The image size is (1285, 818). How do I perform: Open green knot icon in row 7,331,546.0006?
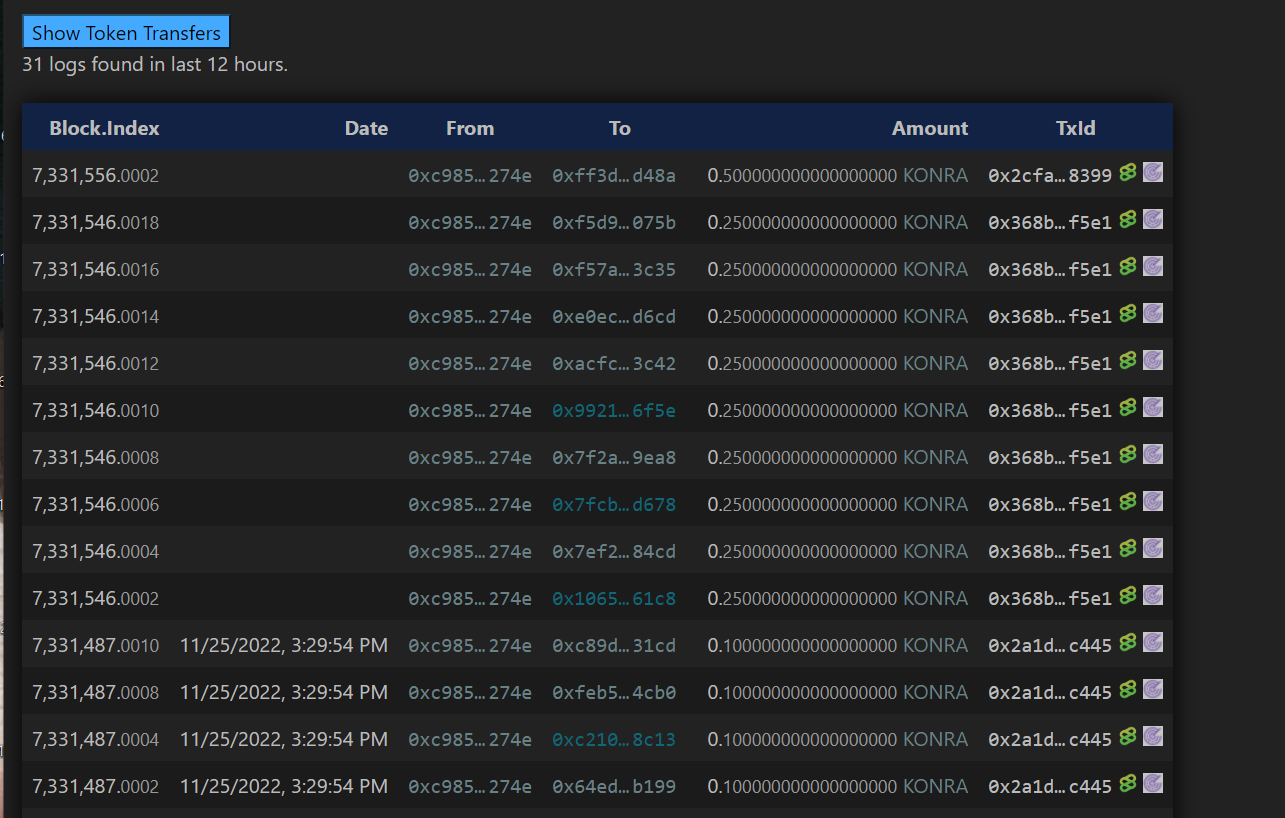[x=1128, y=501]
